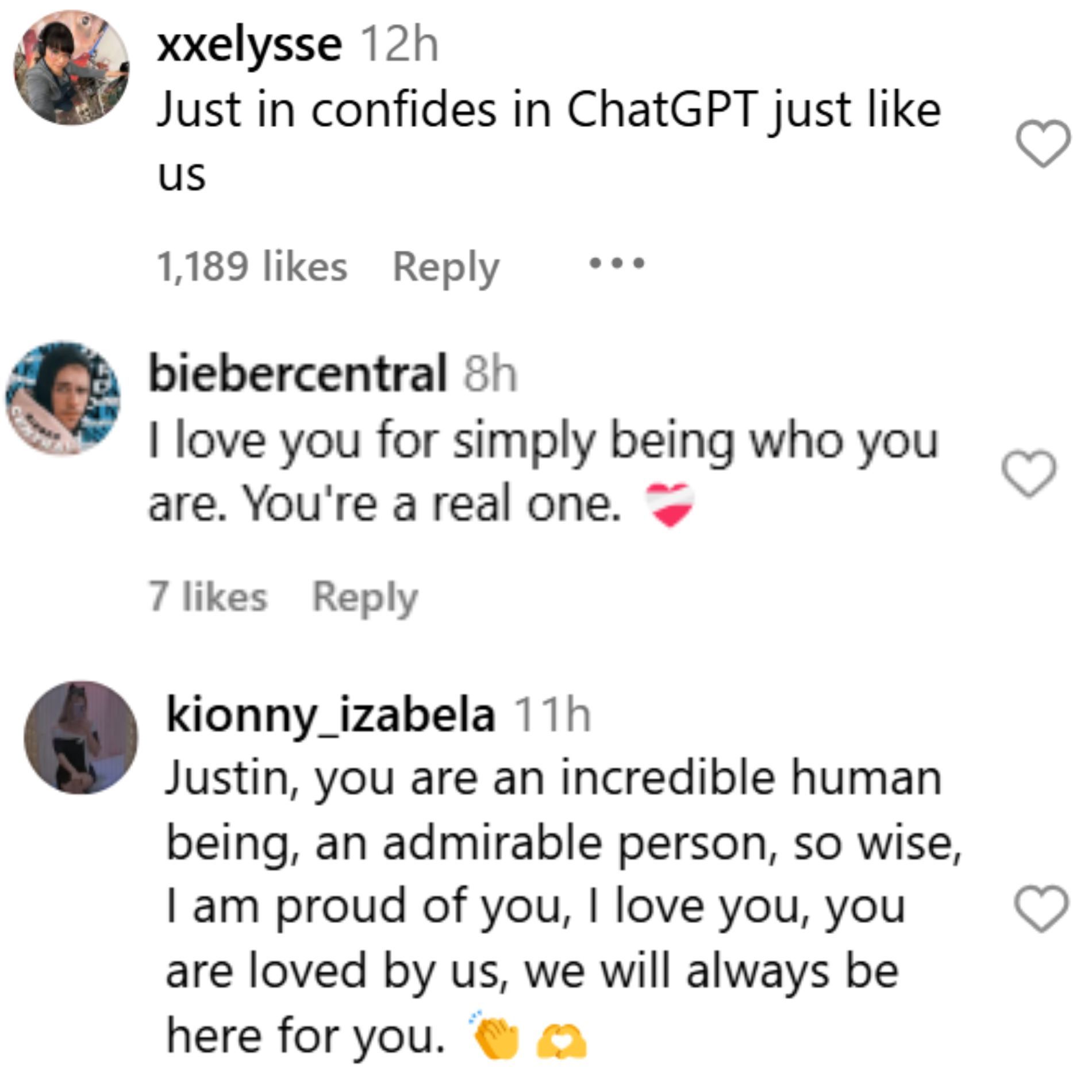Click the 11h timestamp next to kionny_izabela
Viewport: 1092px width, 1092px height.
pyautogui.click(x=552, y=716)
